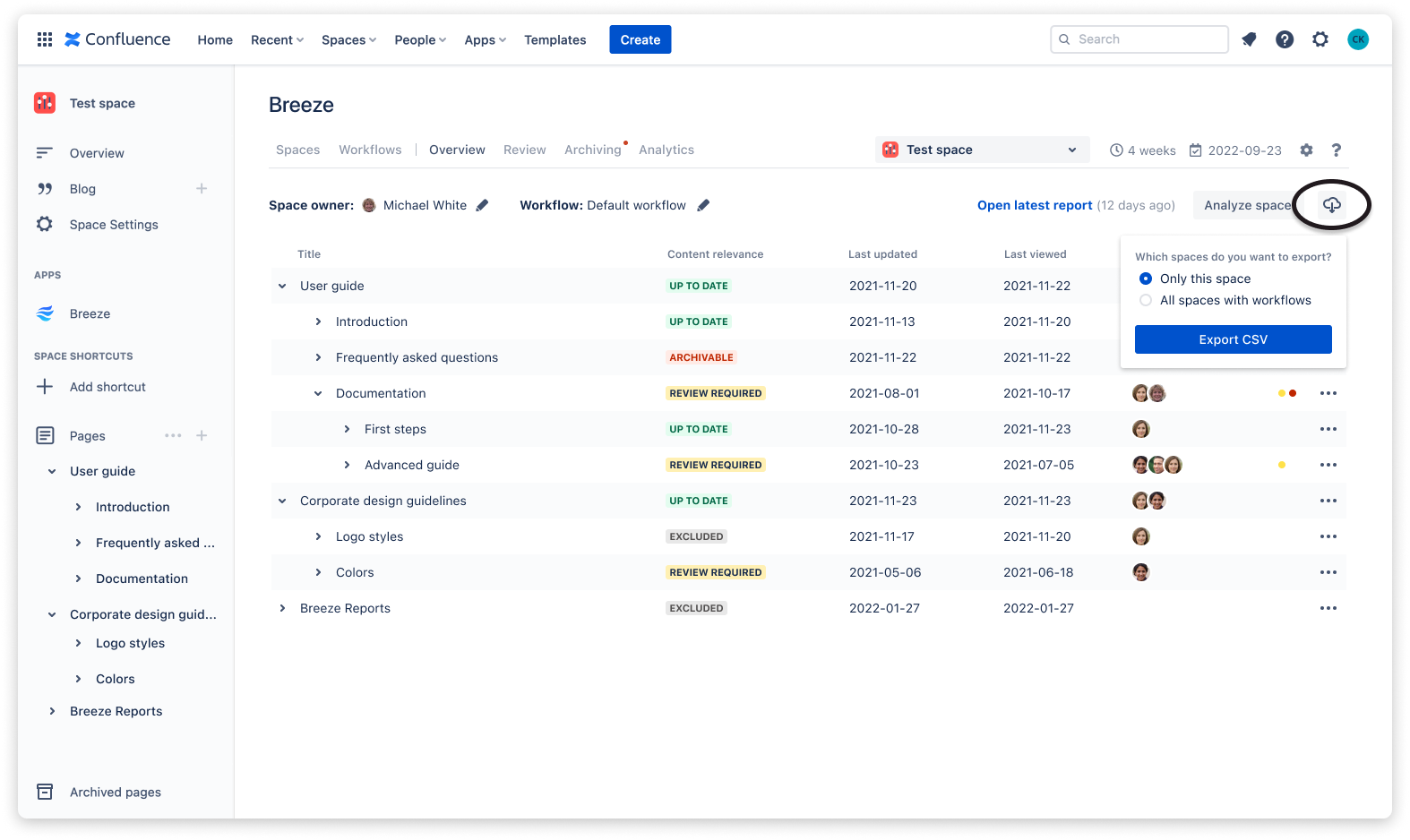This screenshot has height=840, width=1410.
Task: Click the Analyze space button
Action: [x=1245, y=205]
